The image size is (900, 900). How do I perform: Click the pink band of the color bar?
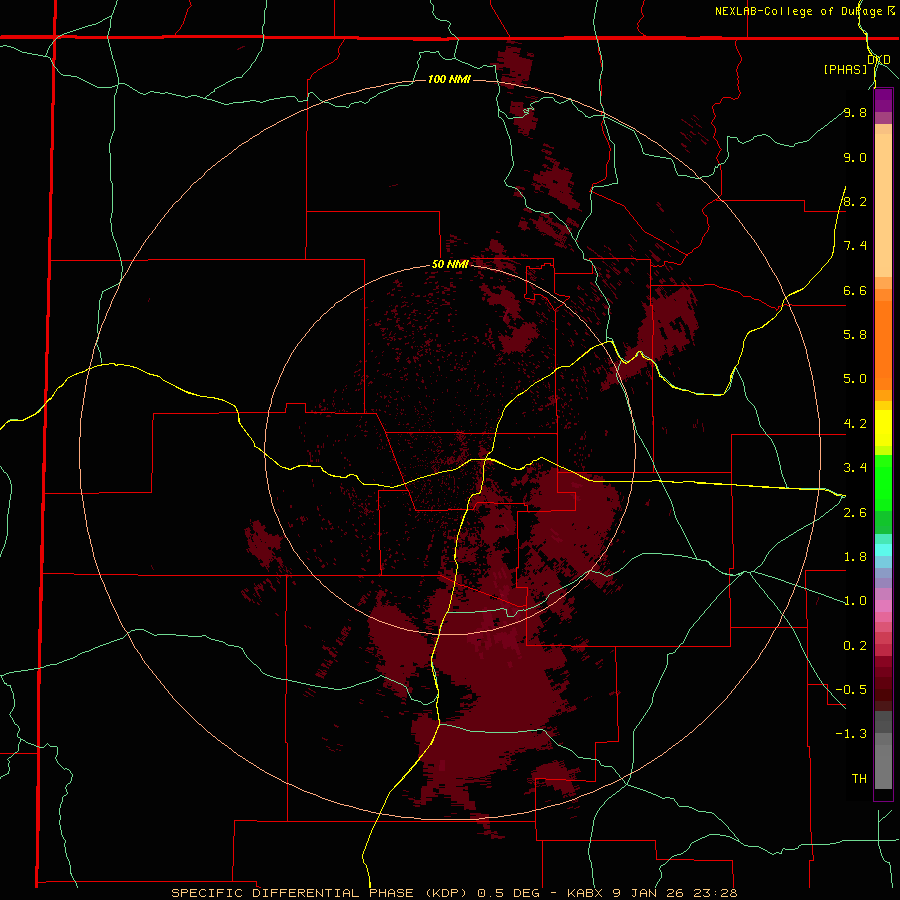883,606
